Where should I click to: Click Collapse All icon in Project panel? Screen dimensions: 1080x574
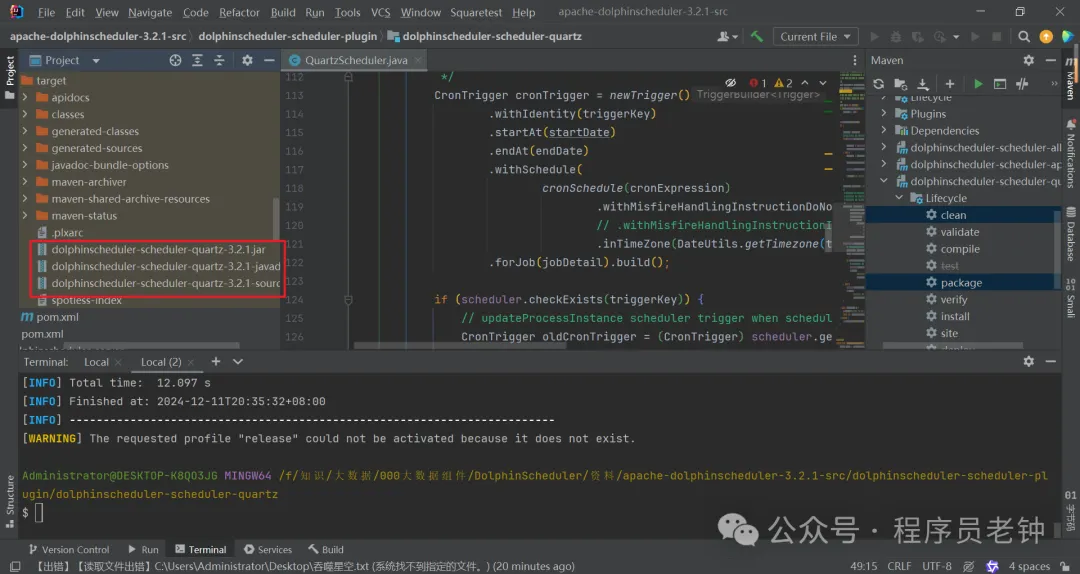click(219, 61)
